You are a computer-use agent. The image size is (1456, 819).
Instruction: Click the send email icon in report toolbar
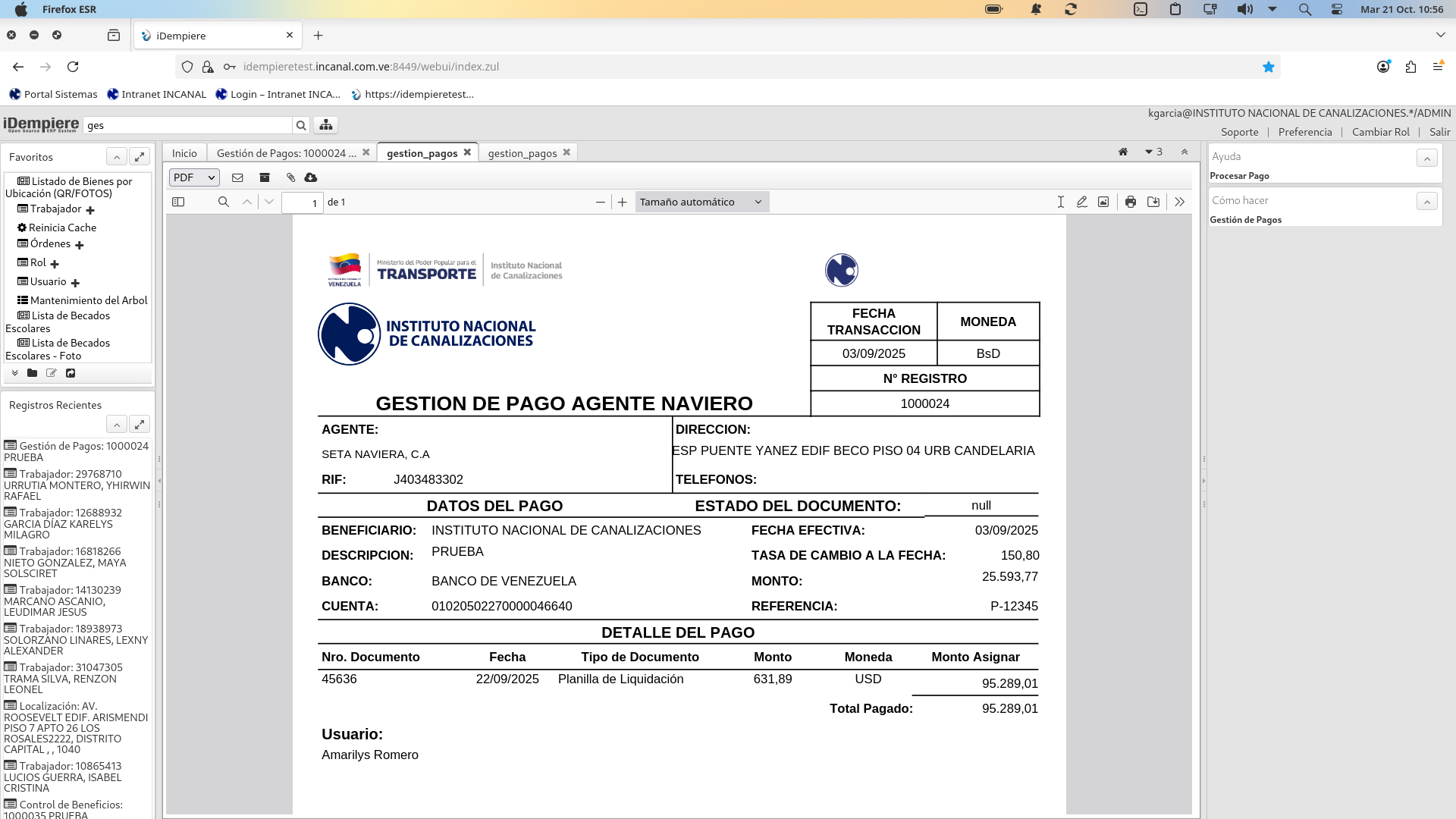pyautogui.click(x=237, y=177)
